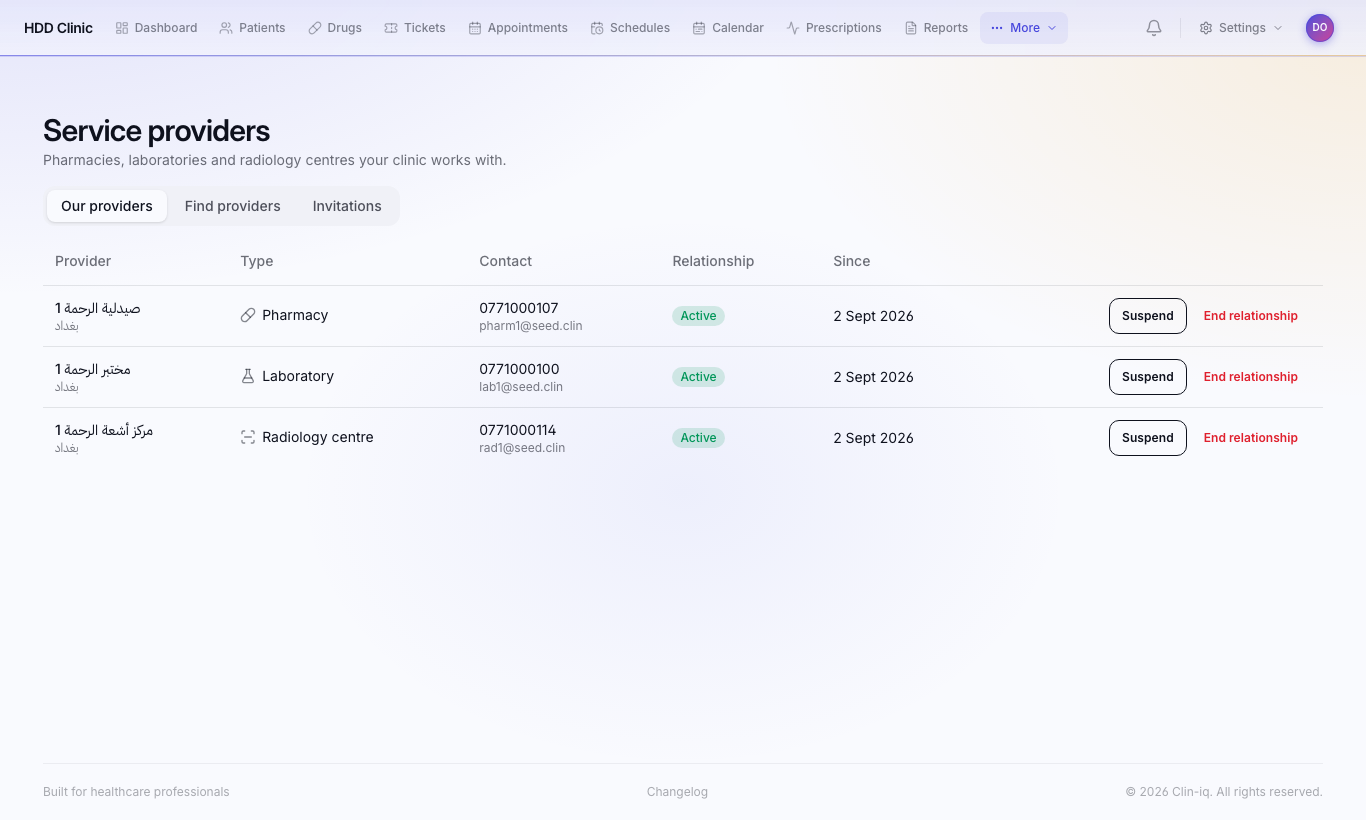Open the Patients menu label

(x=262, y=28)
